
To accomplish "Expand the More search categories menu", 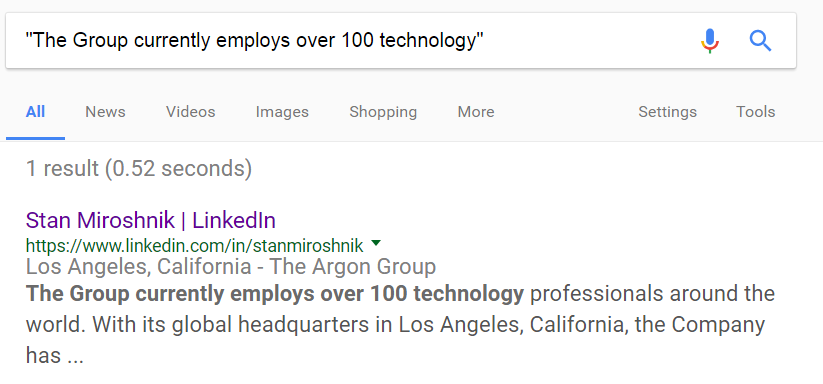I will point(476,112).
